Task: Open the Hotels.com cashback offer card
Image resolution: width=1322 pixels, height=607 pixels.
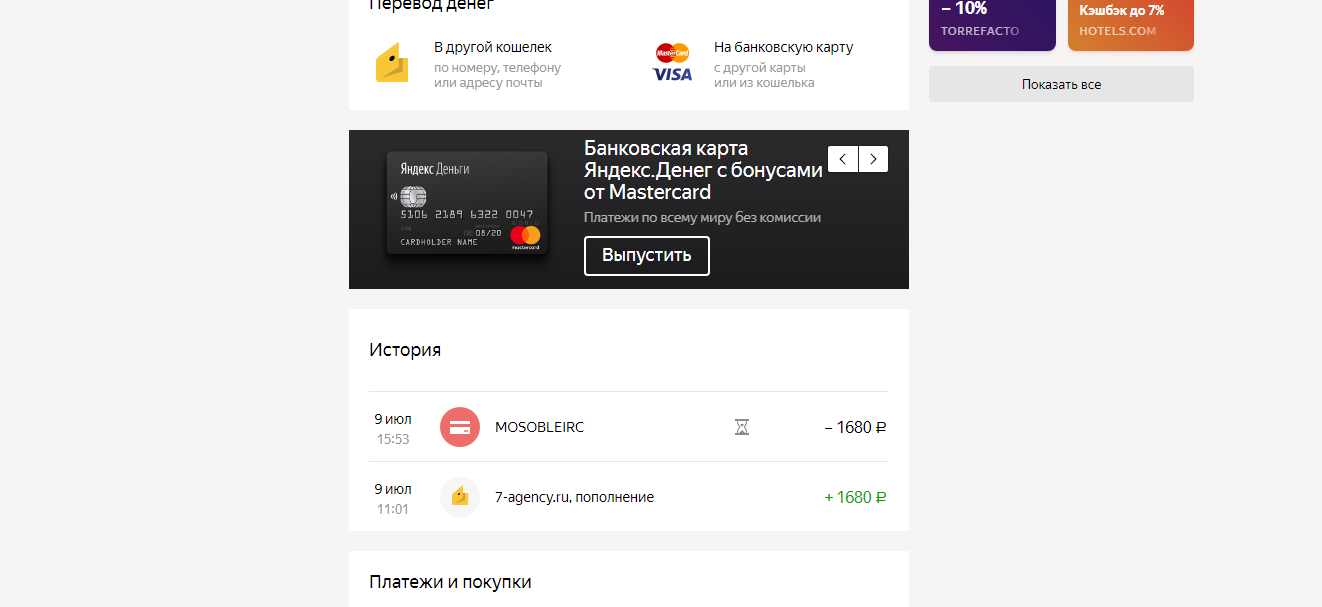Action: [x=1131, y=25]
